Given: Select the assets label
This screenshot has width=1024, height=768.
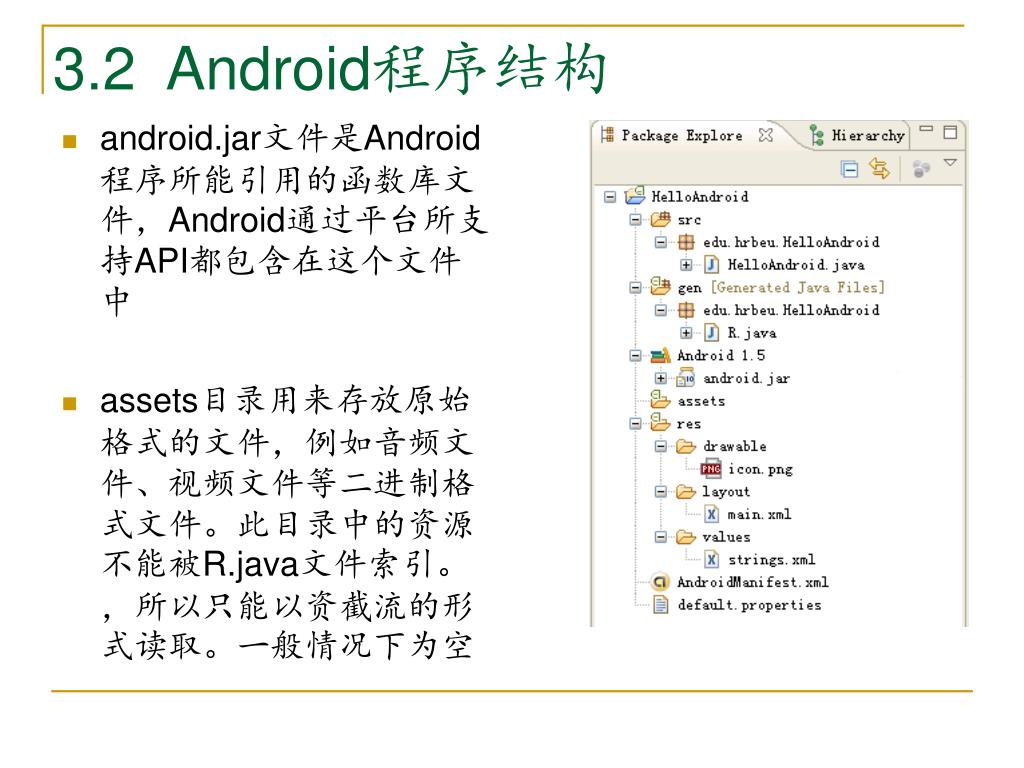Looking at the screenshot, I should tap(701, 401).
